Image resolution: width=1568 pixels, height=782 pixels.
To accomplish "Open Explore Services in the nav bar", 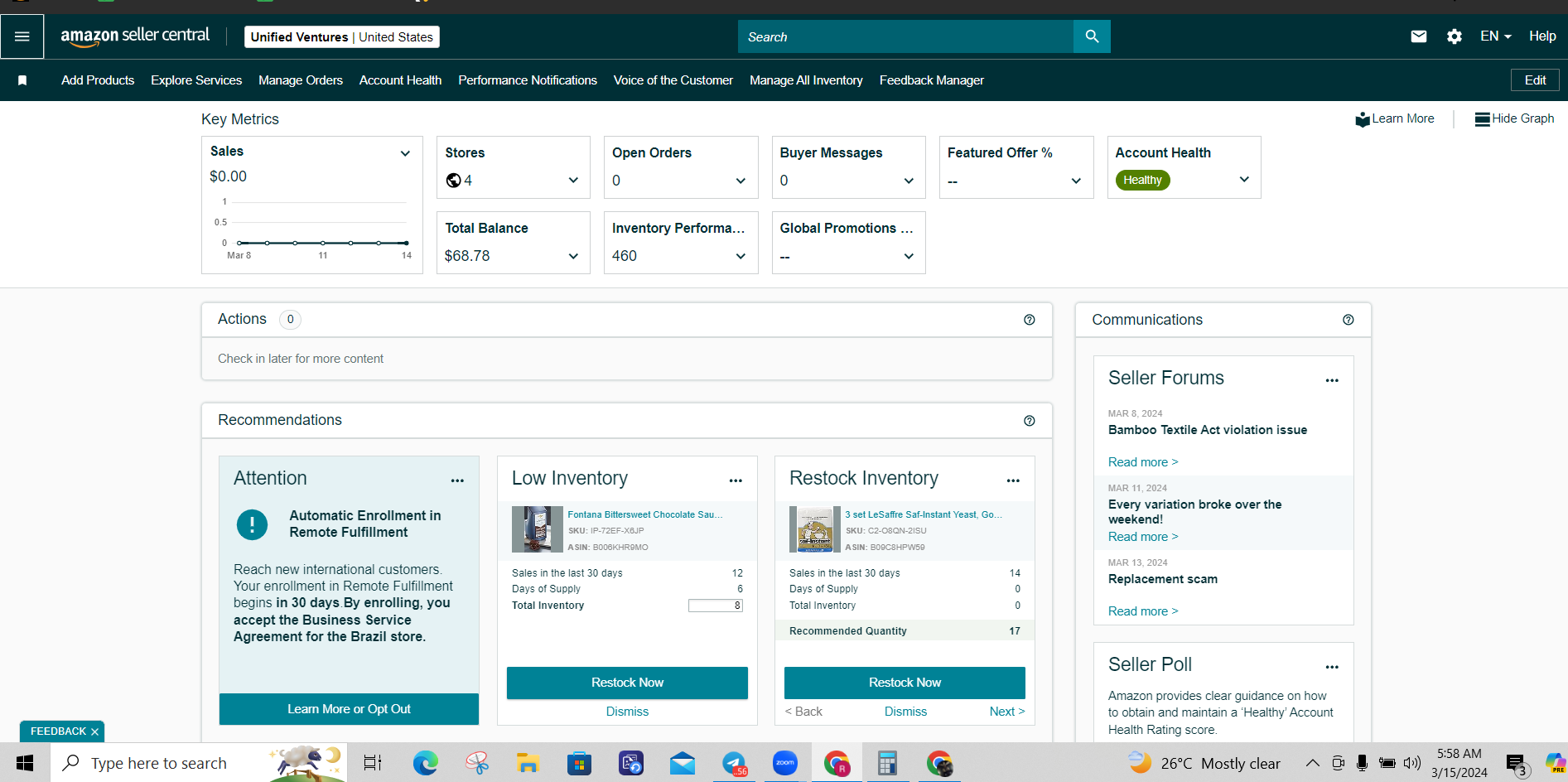I will (196, 80).
